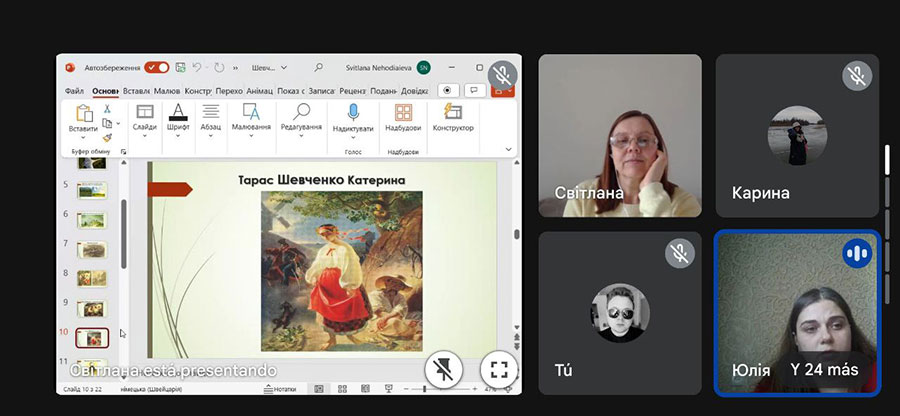Viewport: 900px width, 416px height.
Task: Switch to the Переходи ribbon tab
Action: 229,91
